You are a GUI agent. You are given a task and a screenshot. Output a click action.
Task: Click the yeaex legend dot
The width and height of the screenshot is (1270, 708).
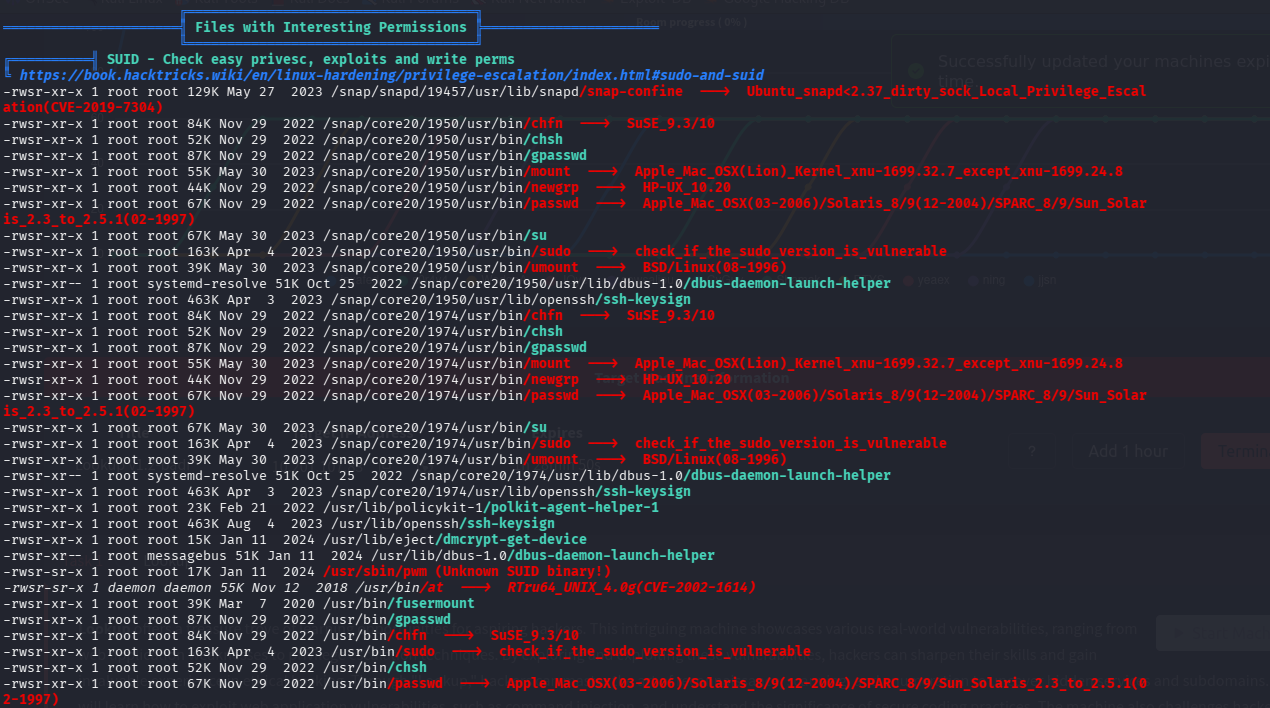pyautogui.click(x=910, y=281)
